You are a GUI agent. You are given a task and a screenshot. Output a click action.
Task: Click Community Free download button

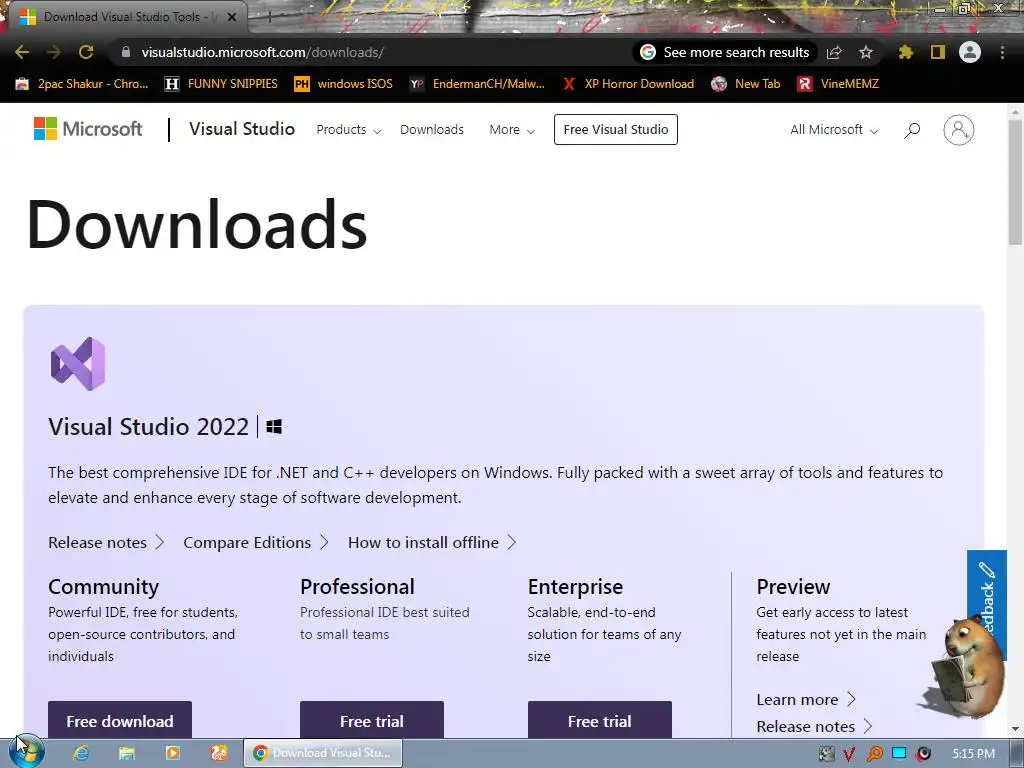[120, 720]
